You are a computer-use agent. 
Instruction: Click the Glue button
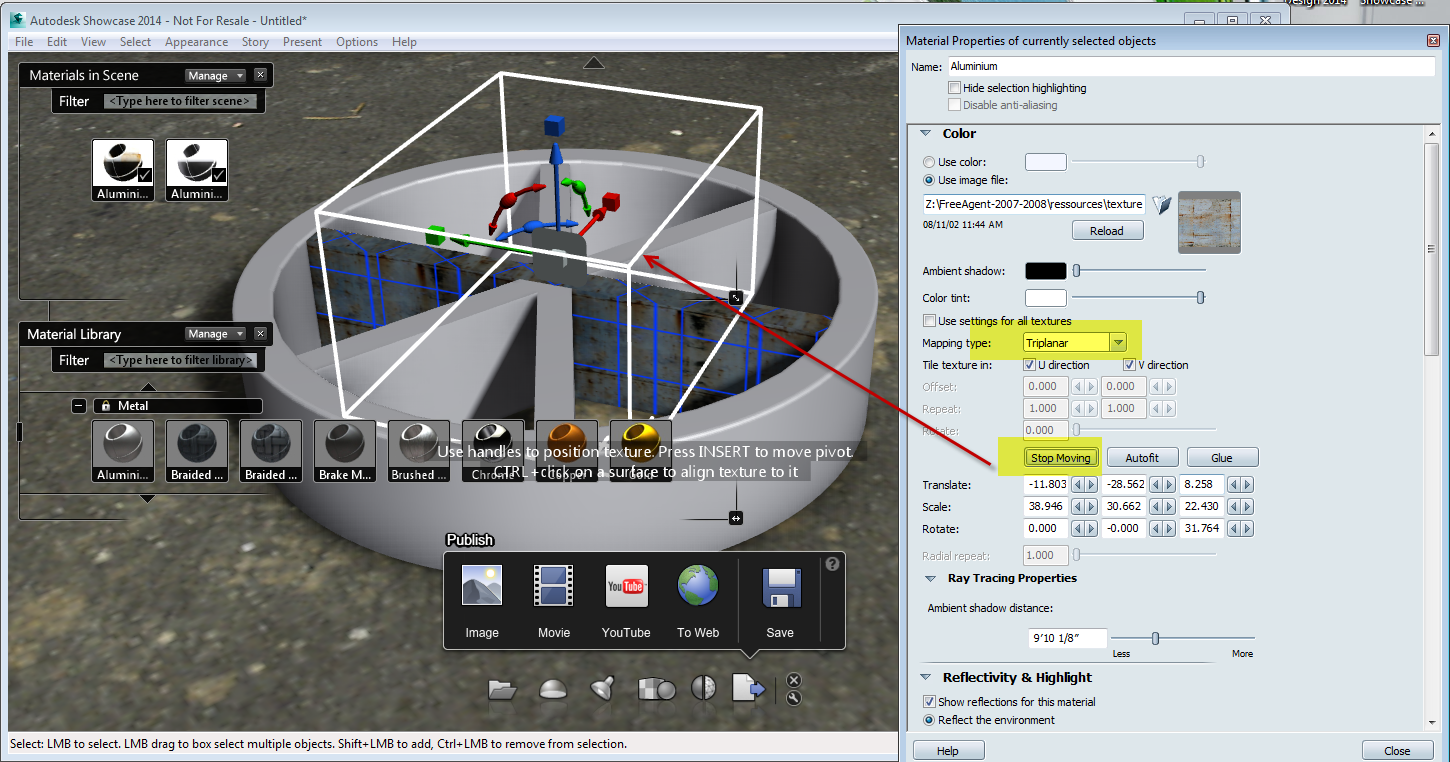click(x=1222, y=458)
